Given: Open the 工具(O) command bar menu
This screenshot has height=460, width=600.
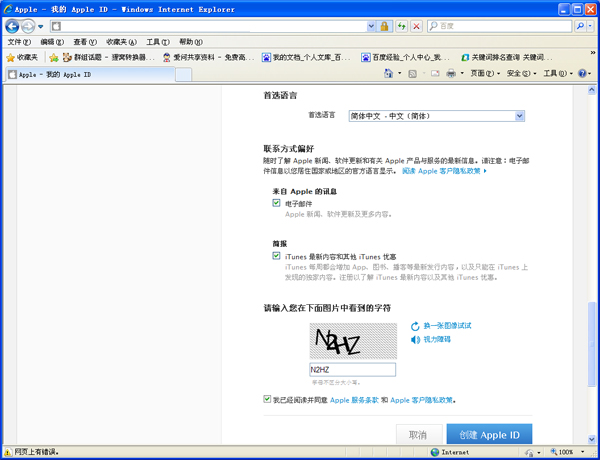Looking at the screenshot, I should [x=558, y=73].
